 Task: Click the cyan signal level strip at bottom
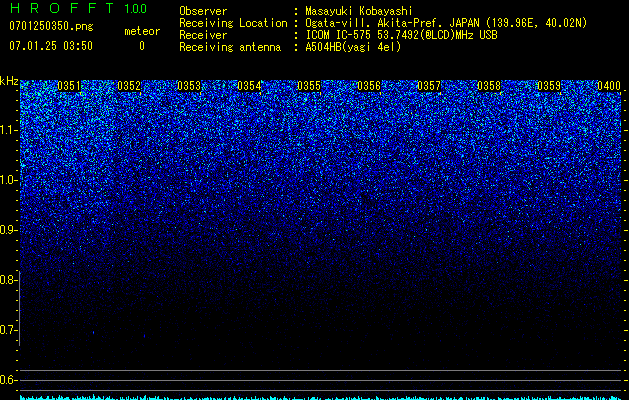pos(321,398)
